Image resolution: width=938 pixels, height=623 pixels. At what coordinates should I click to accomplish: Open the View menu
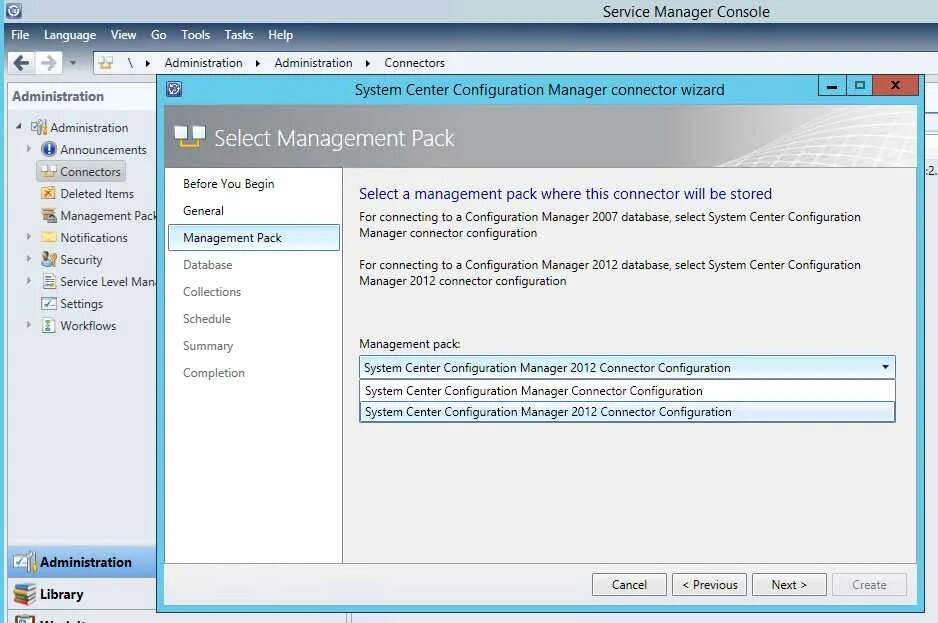[x=123, y=35]
